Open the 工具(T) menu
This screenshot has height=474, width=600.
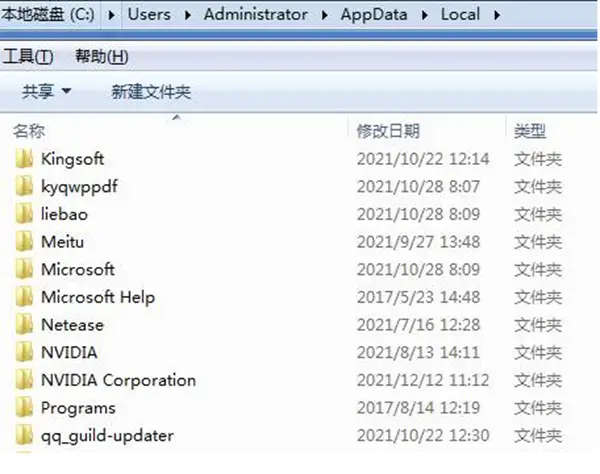tap(28, 57)
